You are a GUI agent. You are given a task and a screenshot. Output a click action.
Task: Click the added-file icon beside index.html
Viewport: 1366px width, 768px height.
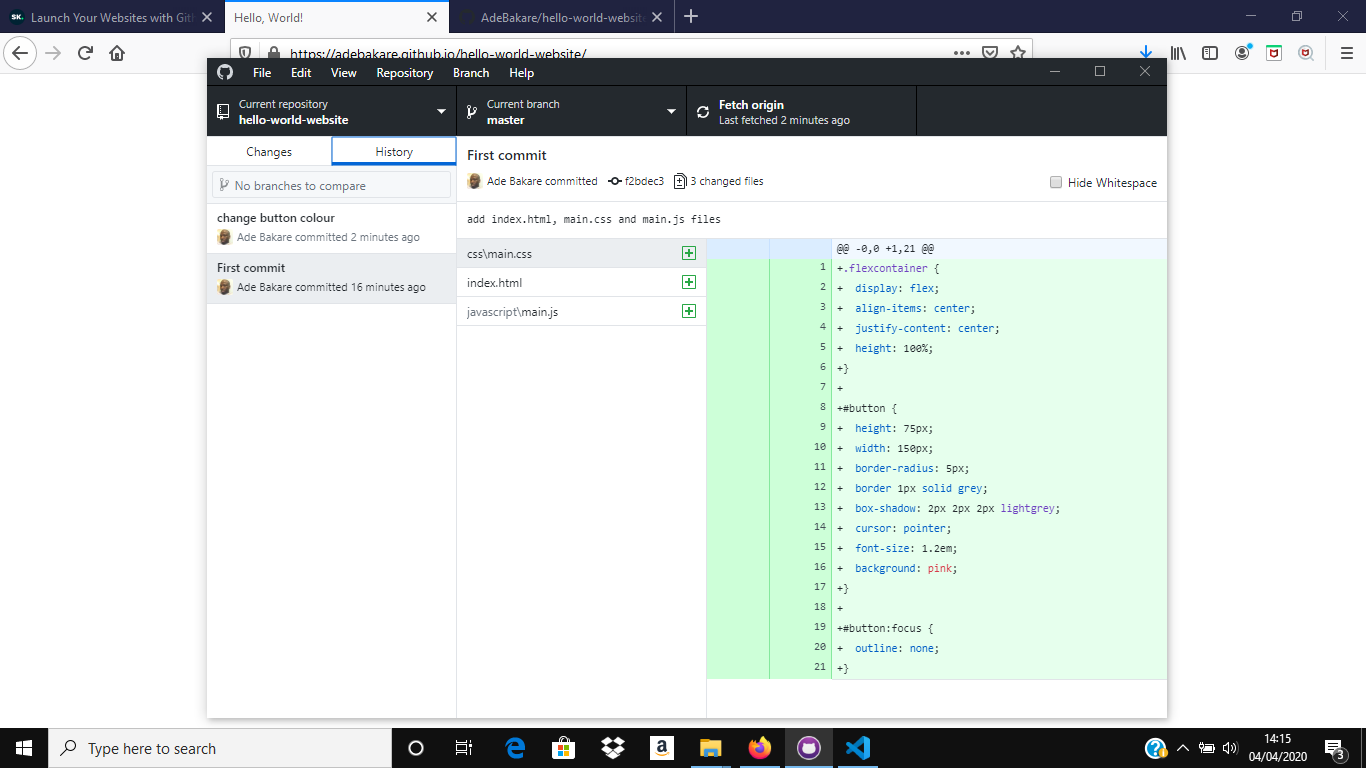(688, 282)
